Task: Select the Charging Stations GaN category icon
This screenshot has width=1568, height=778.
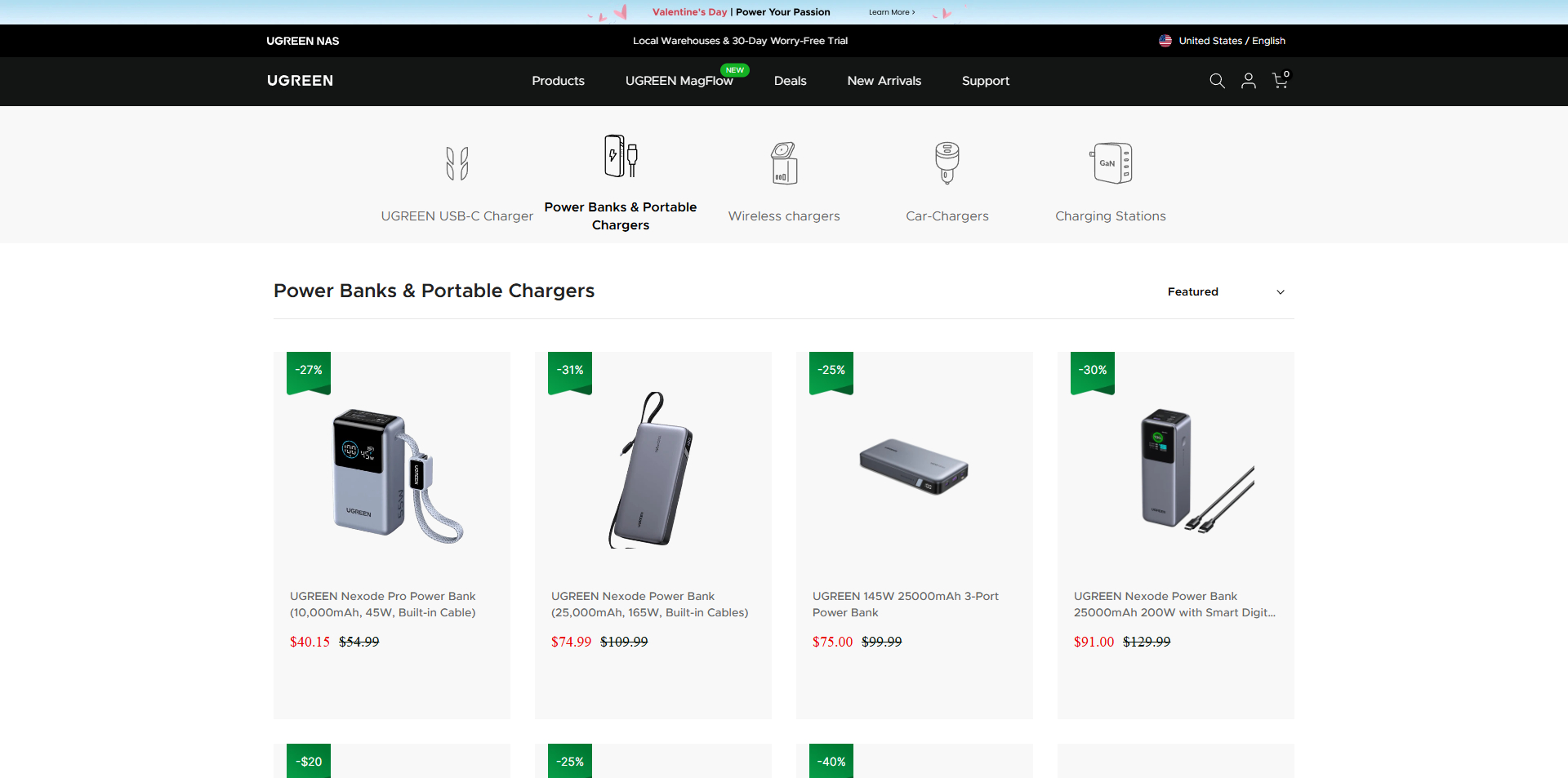Action: (1110, 162)
